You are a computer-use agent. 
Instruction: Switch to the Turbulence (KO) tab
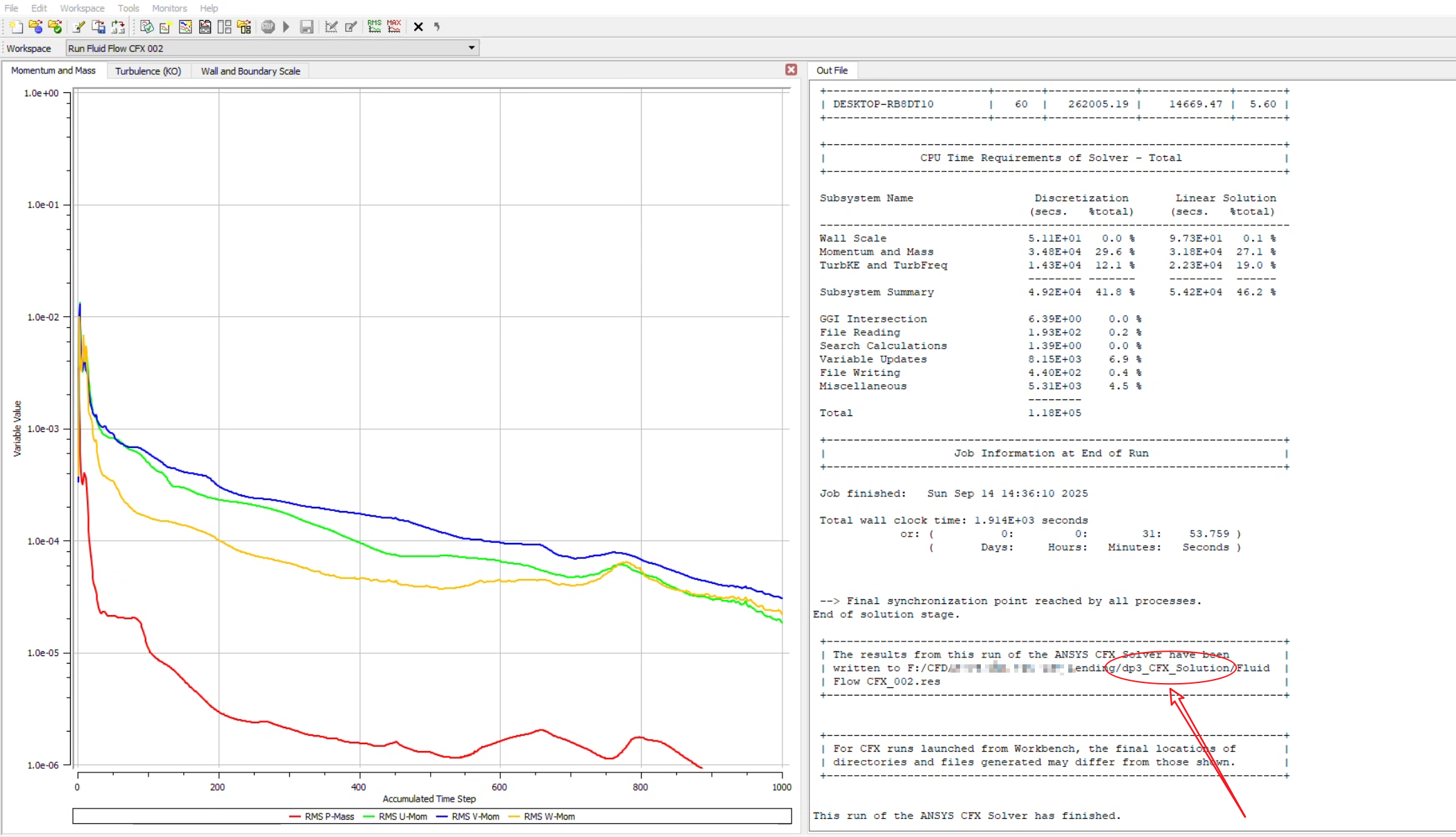pyautogui.click(x=148, y=71)
